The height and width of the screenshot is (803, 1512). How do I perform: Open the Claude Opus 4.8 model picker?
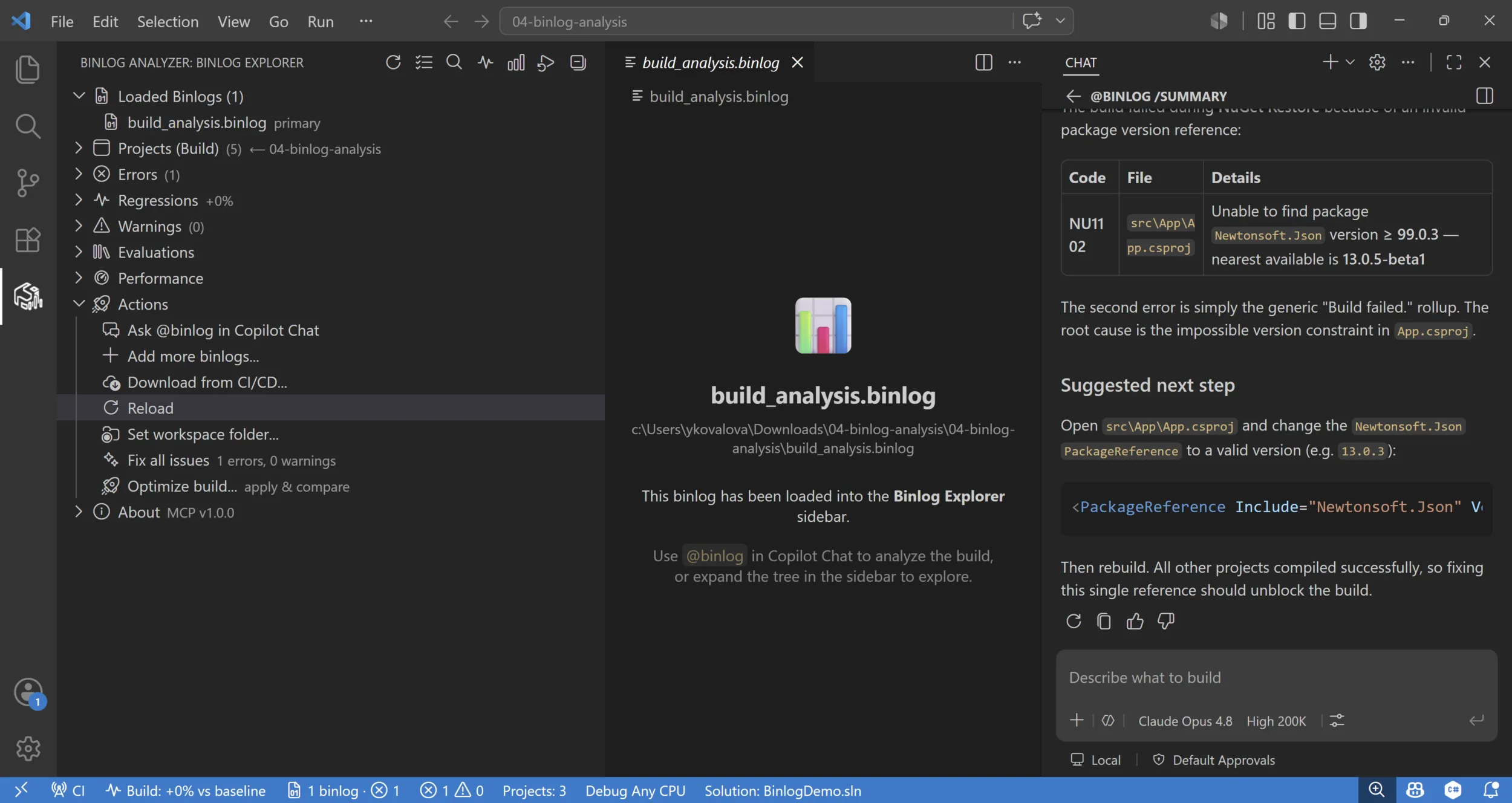pos(1185,721)
